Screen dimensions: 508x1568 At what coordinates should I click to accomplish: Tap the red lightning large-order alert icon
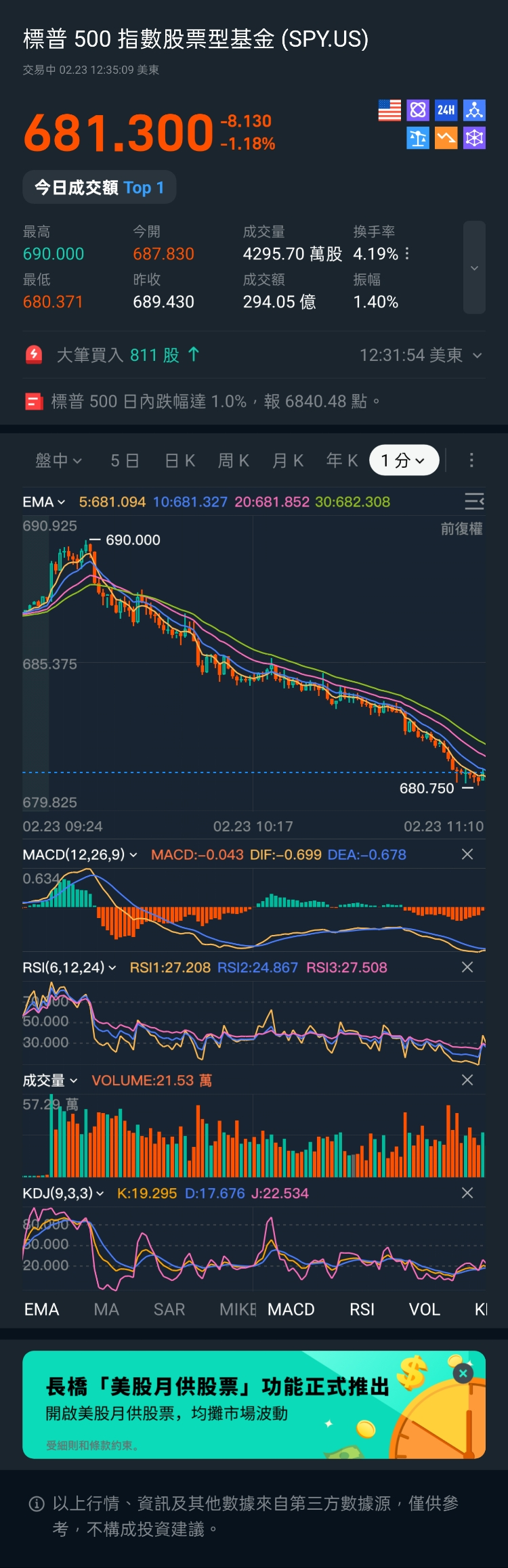[x=34, y=355]
